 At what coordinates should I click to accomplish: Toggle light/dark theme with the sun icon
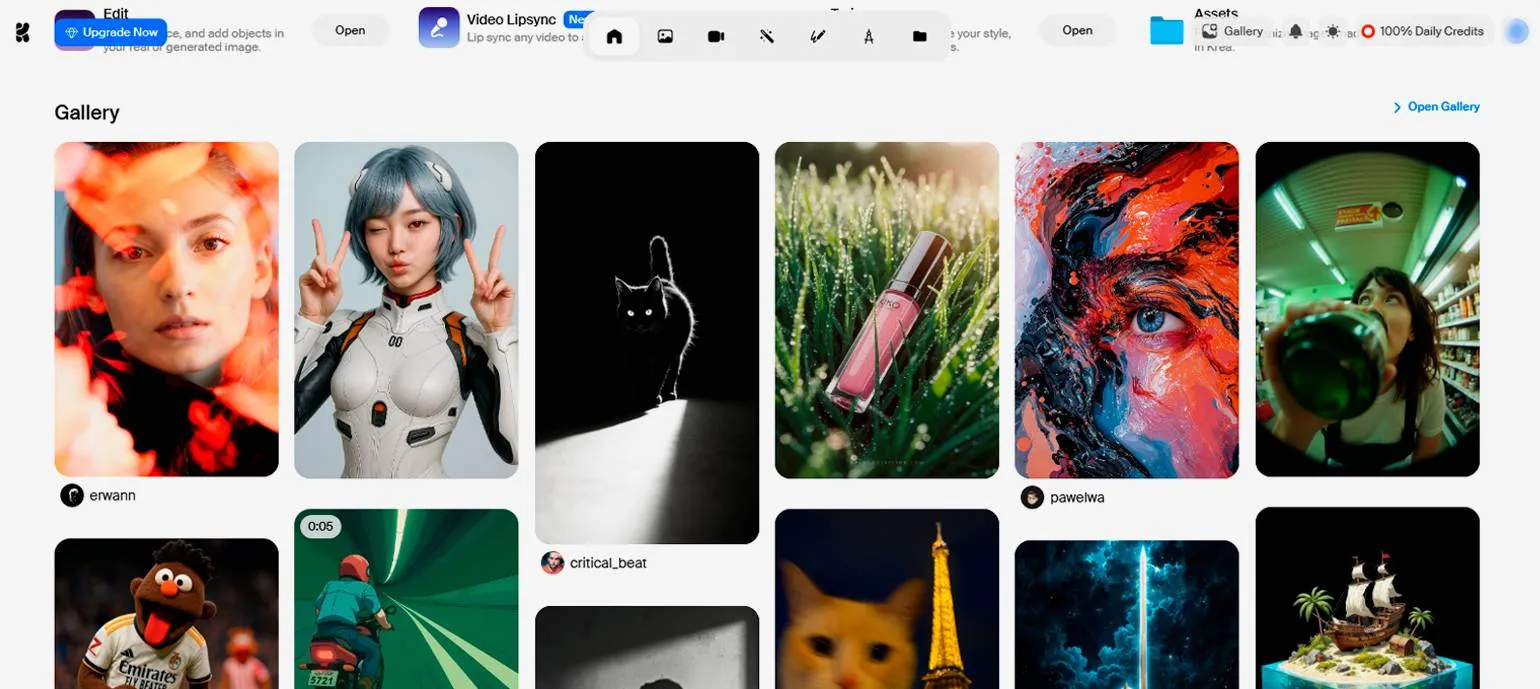pos(1333,32)
